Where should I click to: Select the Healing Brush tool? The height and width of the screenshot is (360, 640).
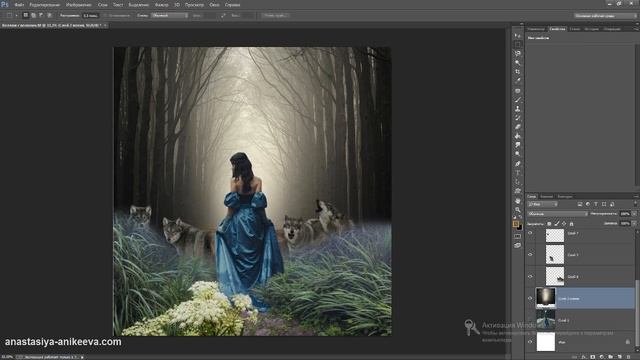(x=518, y=91)
